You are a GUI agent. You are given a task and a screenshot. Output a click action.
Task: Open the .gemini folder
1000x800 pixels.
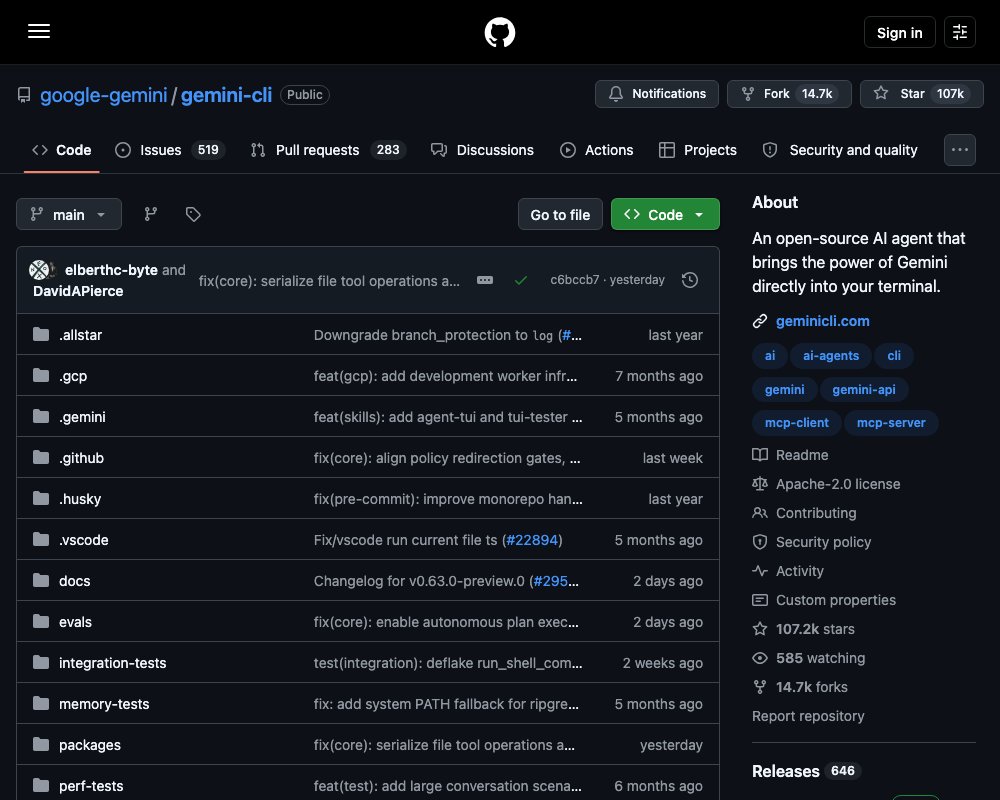(x=82, y=417)
